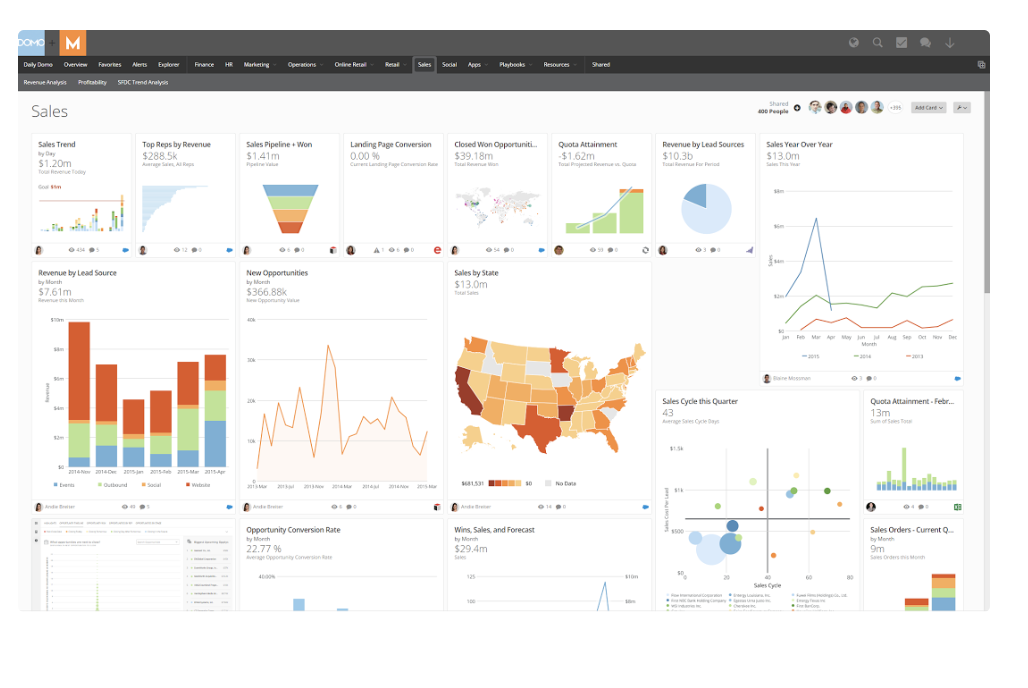
Task: Click the alert triangle on Landing Page card
Action: tap(377, 250)
